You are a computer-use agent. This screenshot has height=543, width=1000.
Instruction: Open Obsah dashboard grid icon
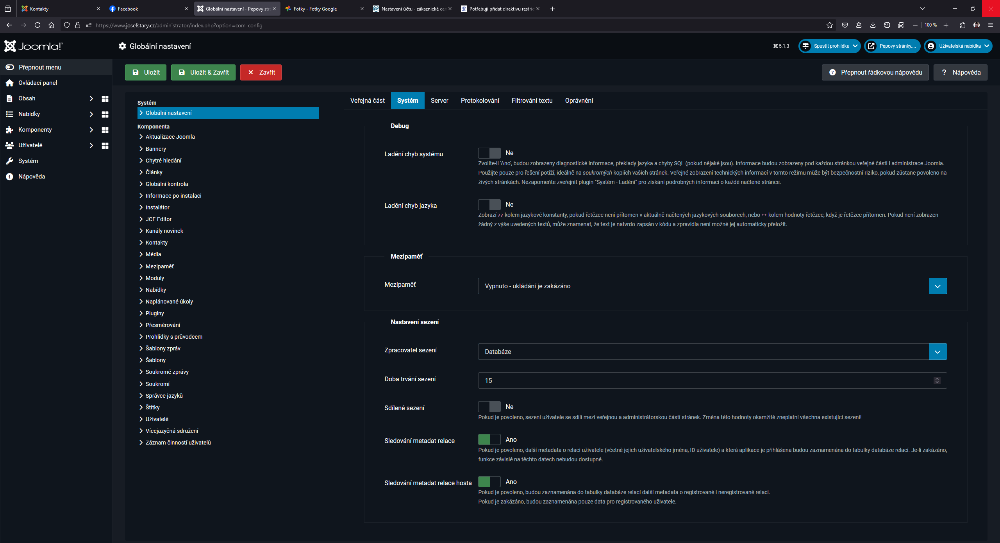pyautogui.click(x=105, y=98)
